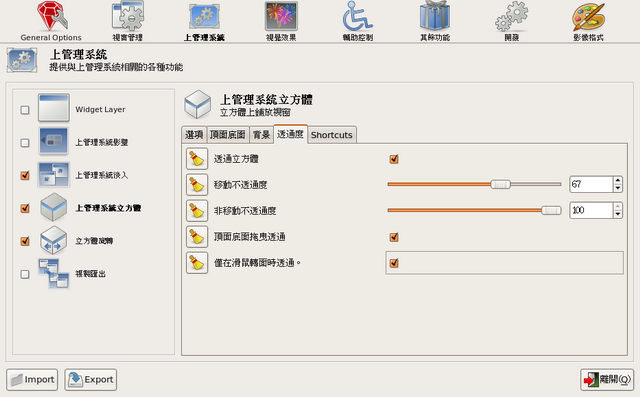The height and width of the screenshot is (397, 640).
Task: Click the 透通立方體 option label
Action: pos(236,159)
